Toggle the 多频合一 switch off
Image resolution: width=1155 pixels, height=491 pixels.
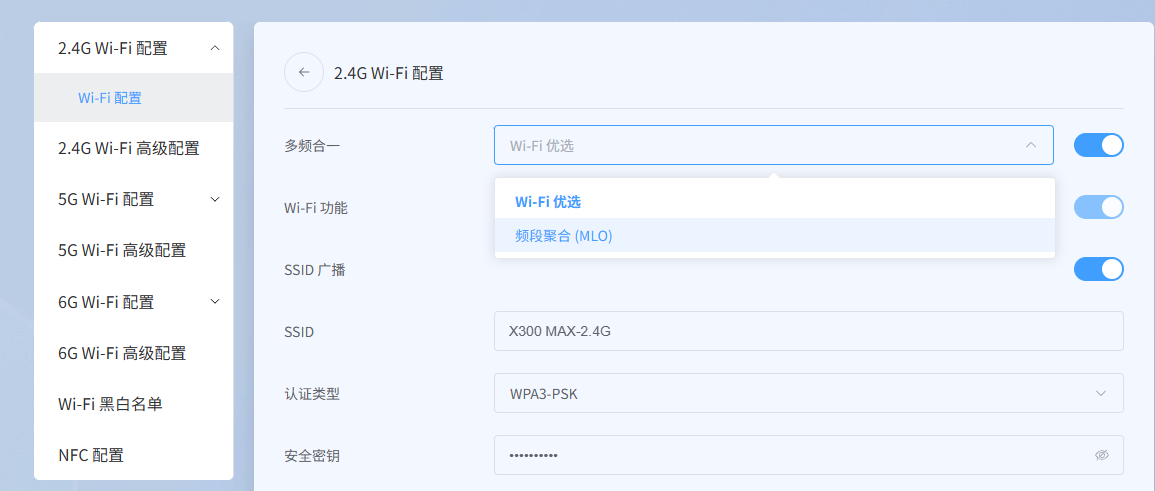[1098, 145]
